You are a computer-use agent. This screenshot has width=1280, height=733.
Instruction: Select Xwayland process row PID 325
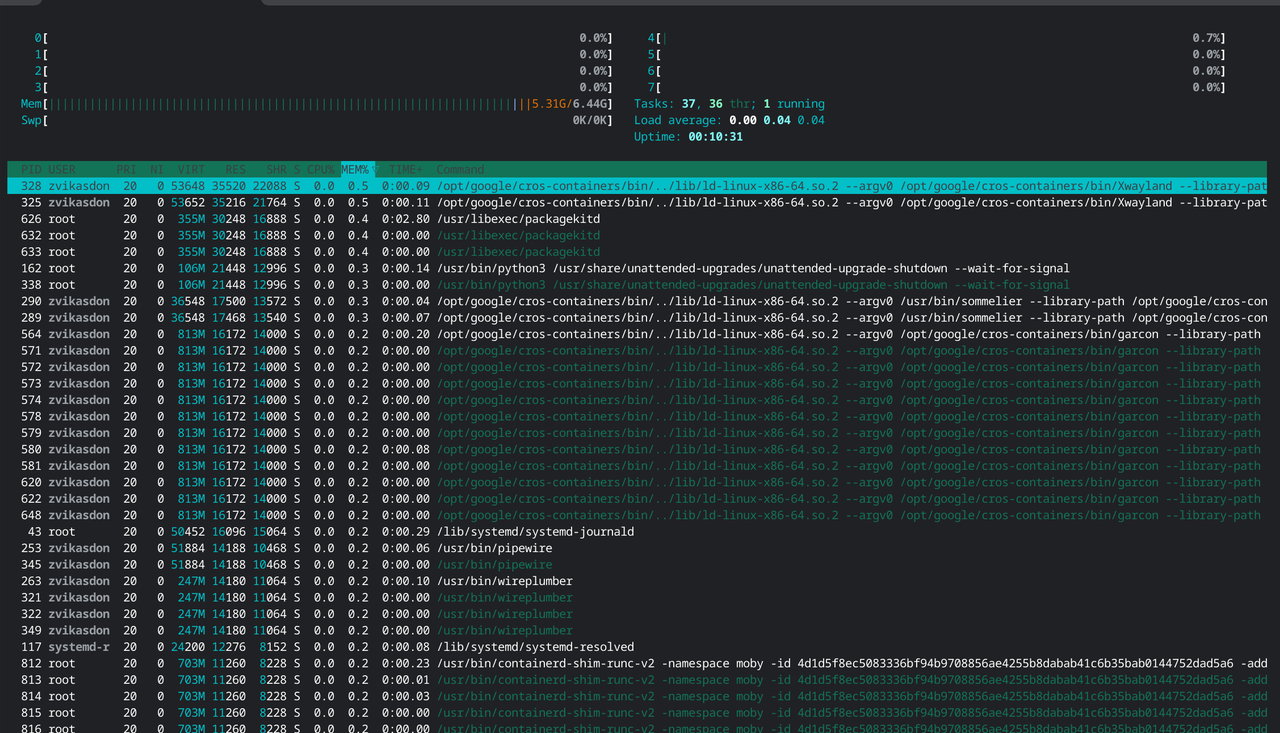coord(637,202)
